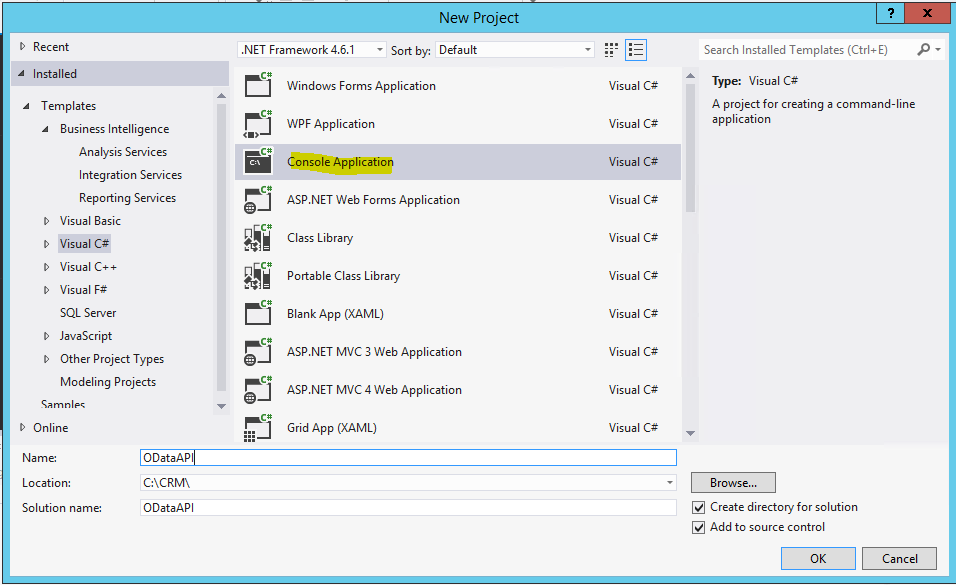Click the Solution name input field
The width and height of the screenshot is (956, 585).
click(x=408, y=508)
